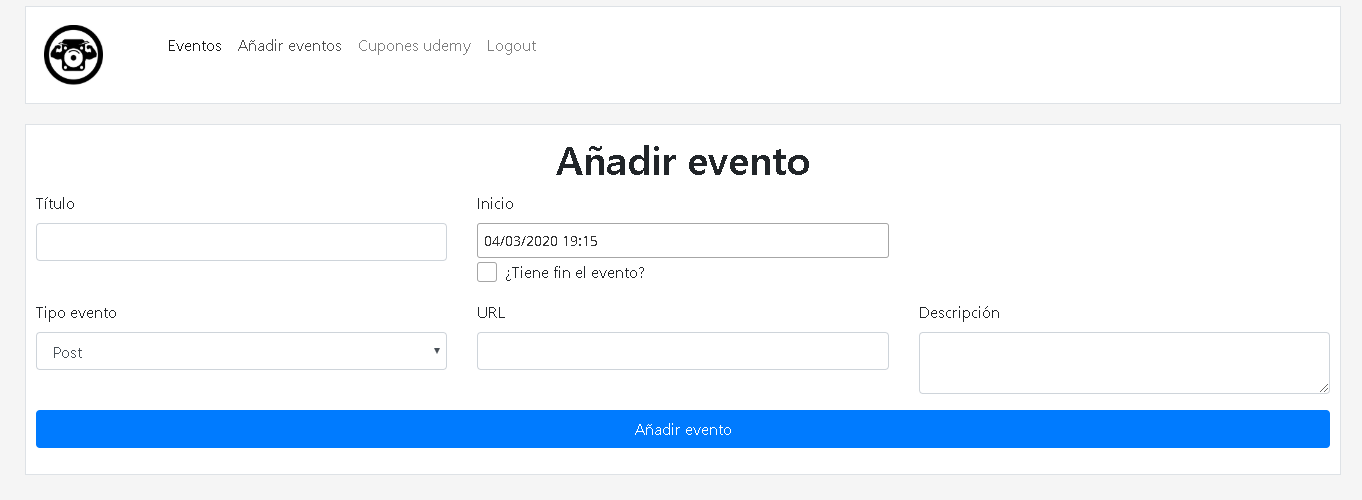Open the Eventos navigation link
Screen dimensions: 1362x500
[x=195, y=46]
